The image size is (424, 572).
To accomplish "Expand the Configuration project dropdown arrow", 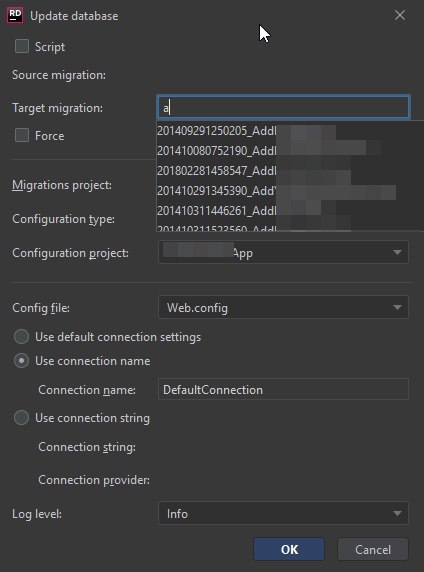I will click(397, 252).
